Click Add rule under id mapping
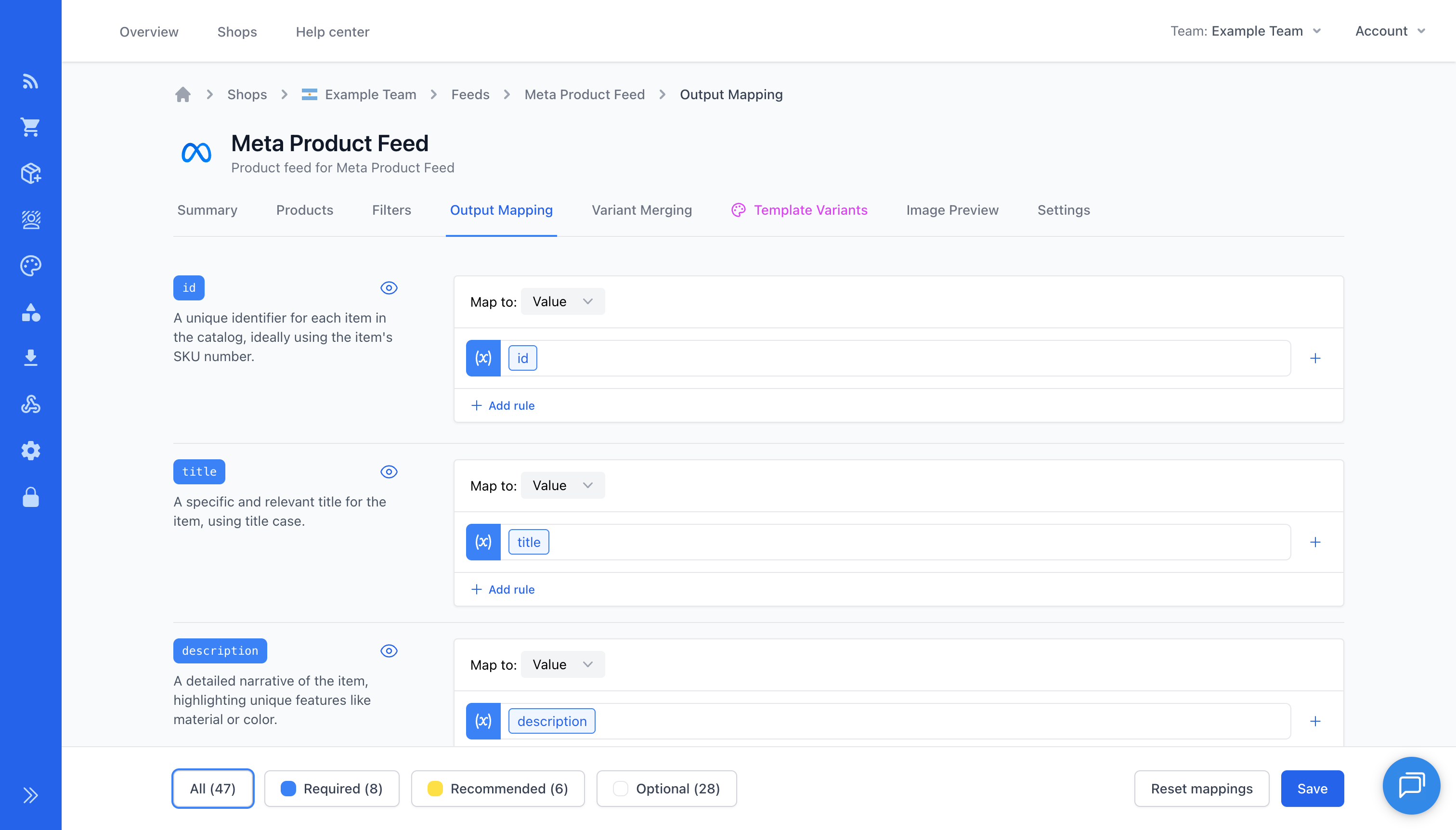 [503, 405]
